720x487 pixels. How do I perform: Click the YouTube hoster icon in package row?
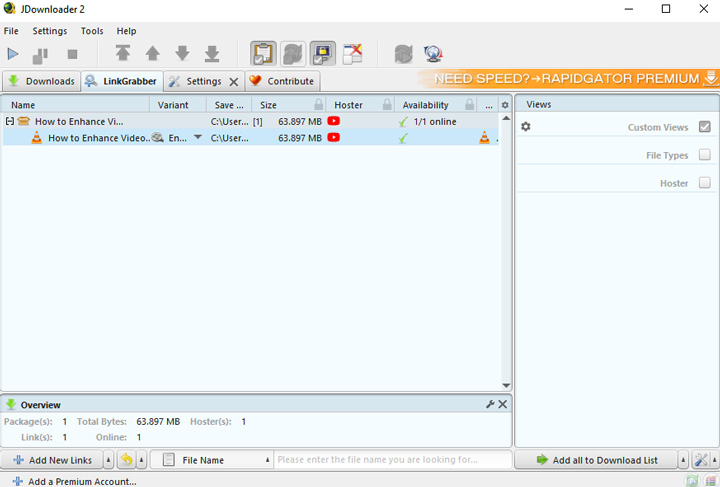click(334, 121)
